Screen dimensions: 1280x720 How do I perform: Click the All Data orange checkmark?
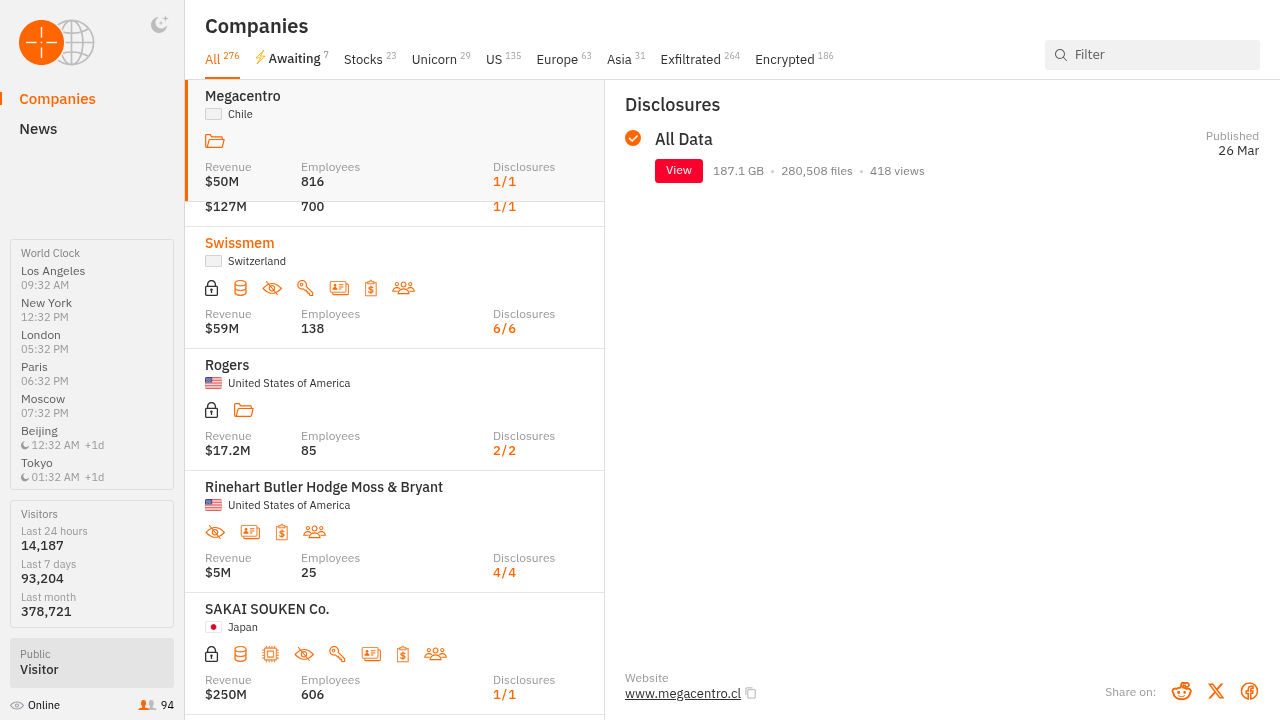[633, 138]
